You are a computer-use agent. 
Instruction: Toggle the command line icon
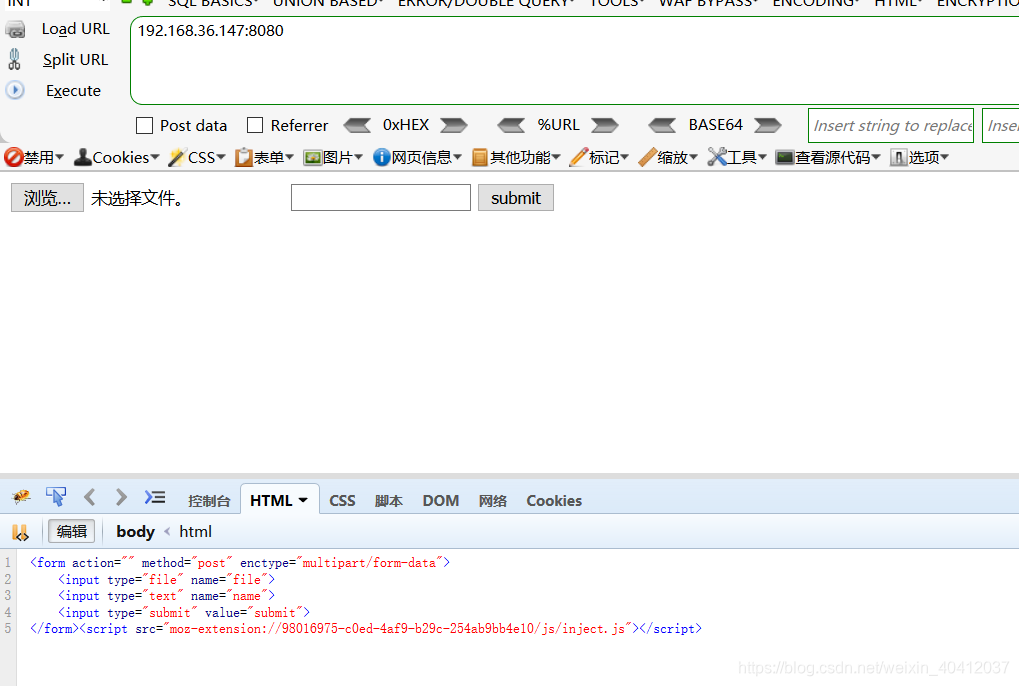[x=155, y=498]
